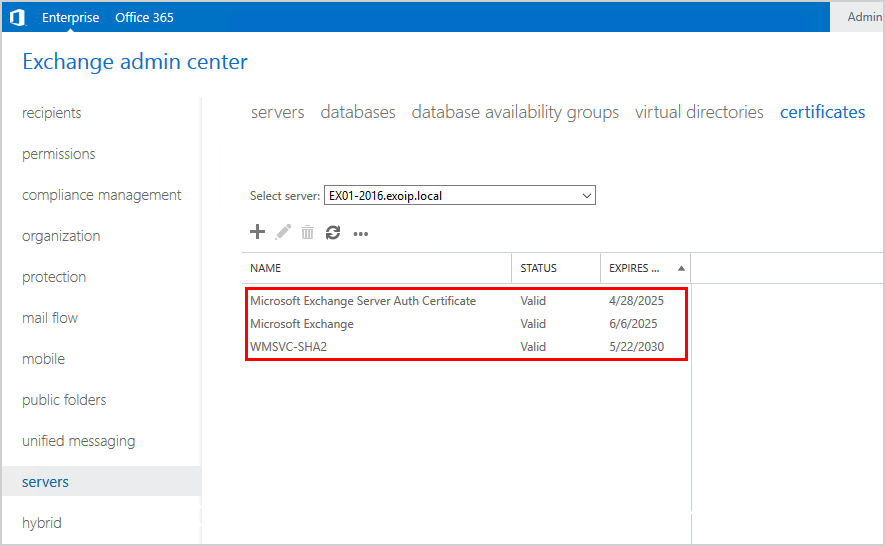Viewport: 885px width, 546px height.
Task: Click the Office logo icon
Action: (x=17, y=18)
